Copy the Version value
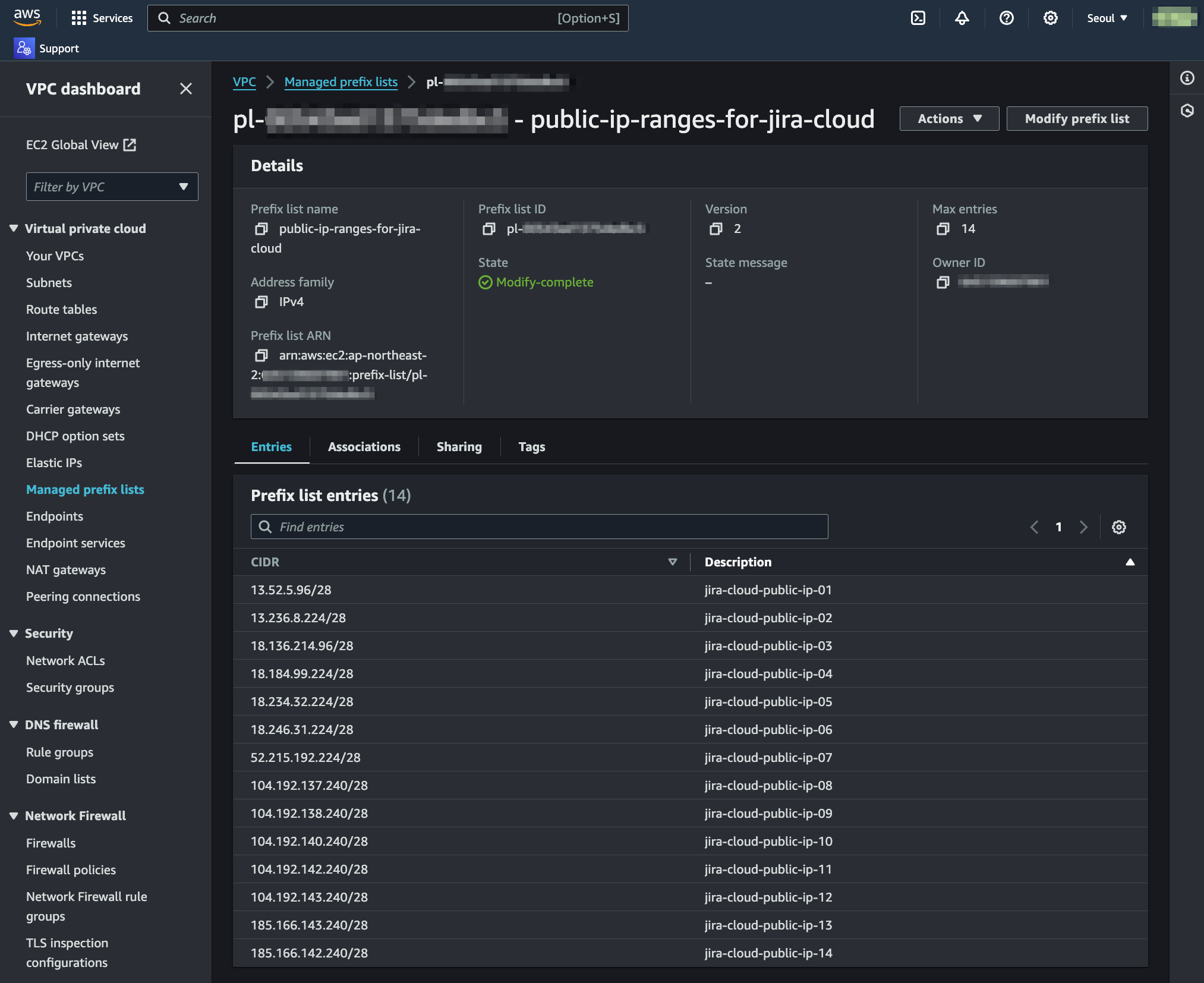The height and width of the screenshot is (983, 1204). tap(716, 229)
